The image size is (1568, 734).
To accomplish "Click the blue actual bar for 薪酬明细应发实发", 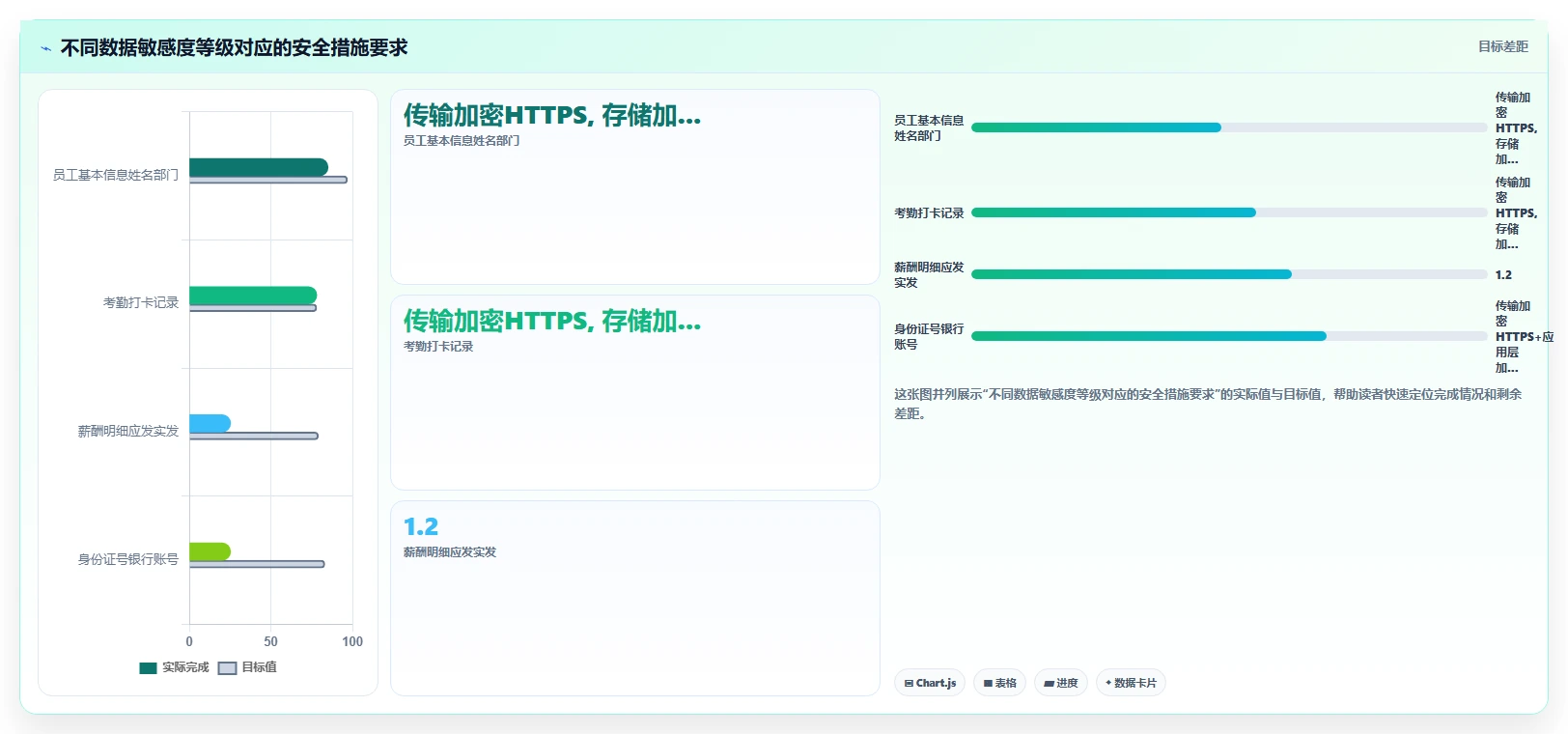I will (x=210, y=423).
